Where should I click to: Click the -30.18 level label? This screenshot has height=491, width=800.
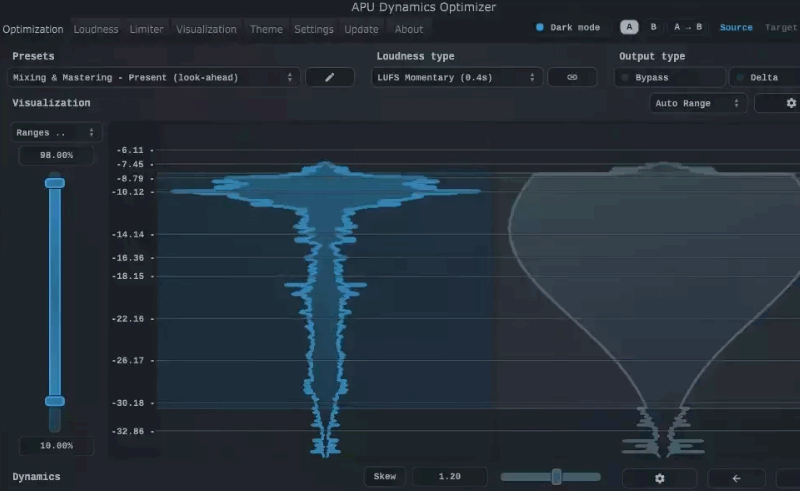coord(128,403)
